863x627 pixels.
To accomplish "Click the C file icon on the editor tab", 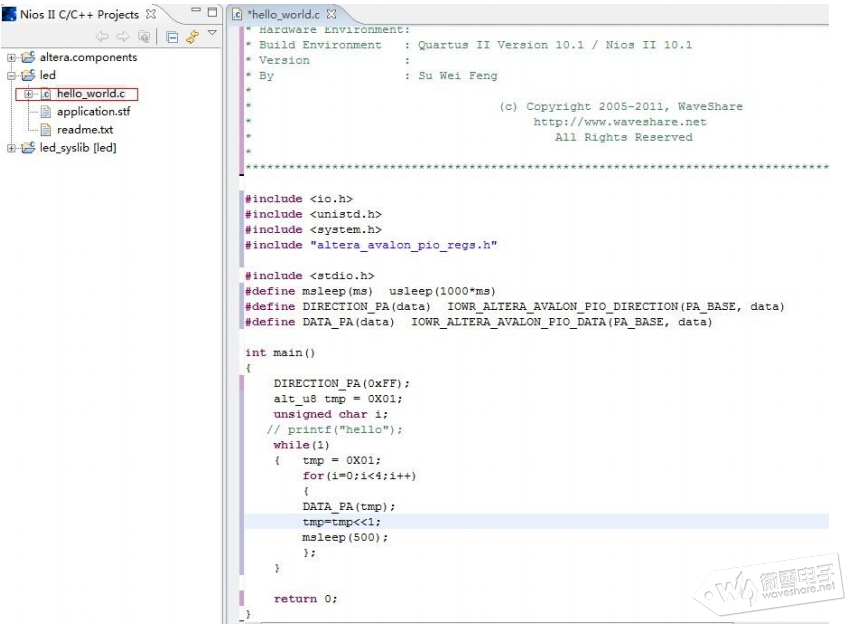I will click(x=237, y=14).
